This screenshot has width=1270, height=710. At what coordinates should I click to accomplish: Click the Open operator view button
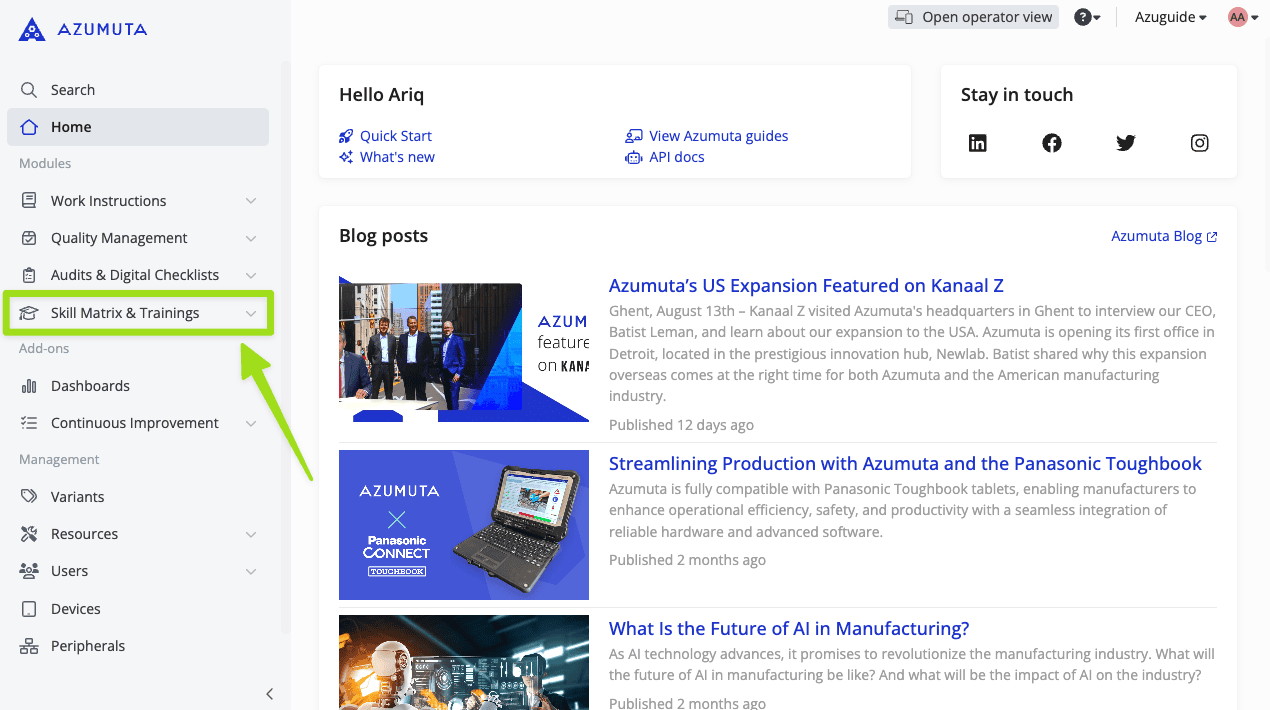click(x=973, y=17)
